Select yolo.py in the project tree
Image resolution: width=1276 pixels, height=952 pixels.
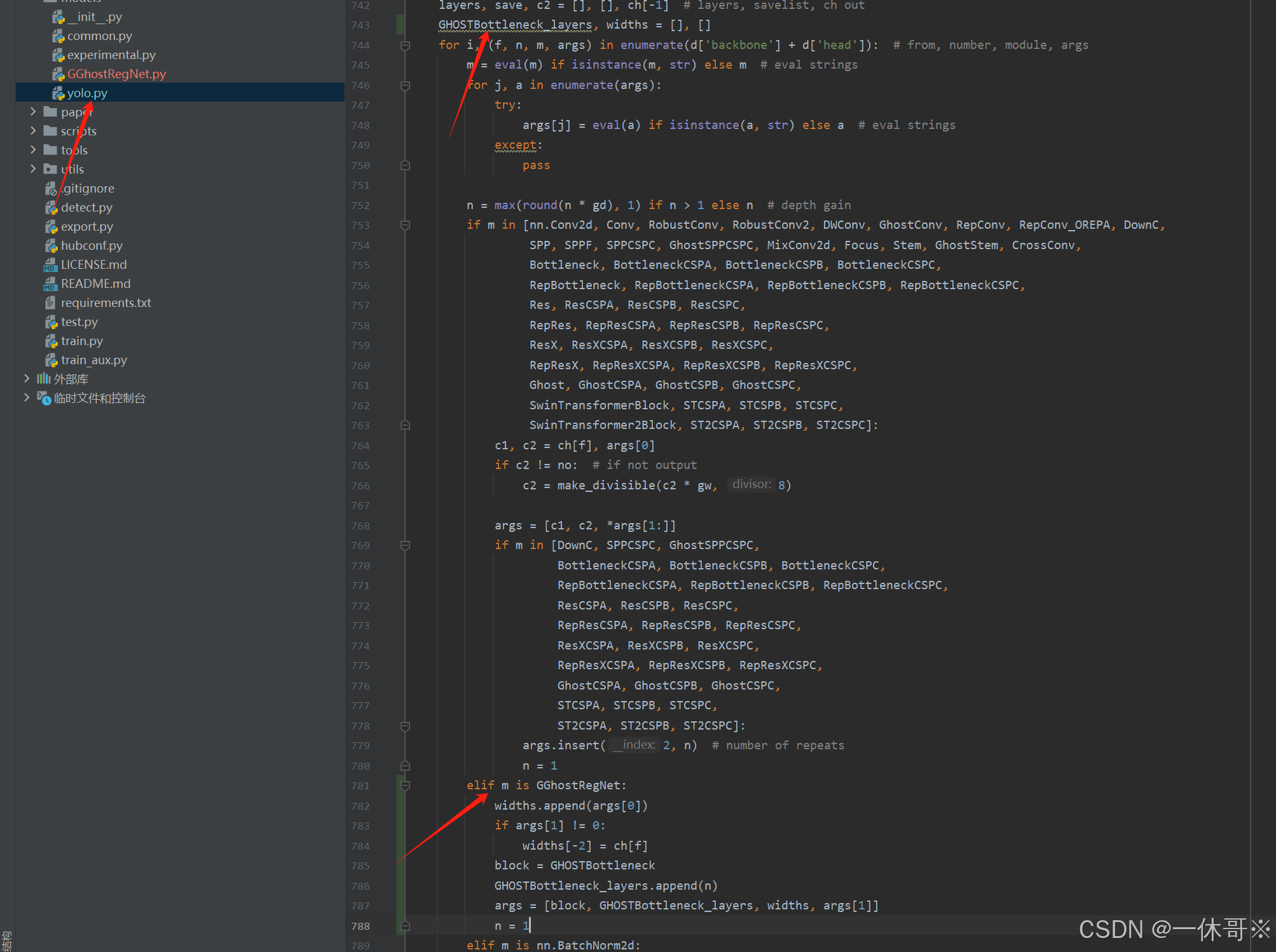87,93
